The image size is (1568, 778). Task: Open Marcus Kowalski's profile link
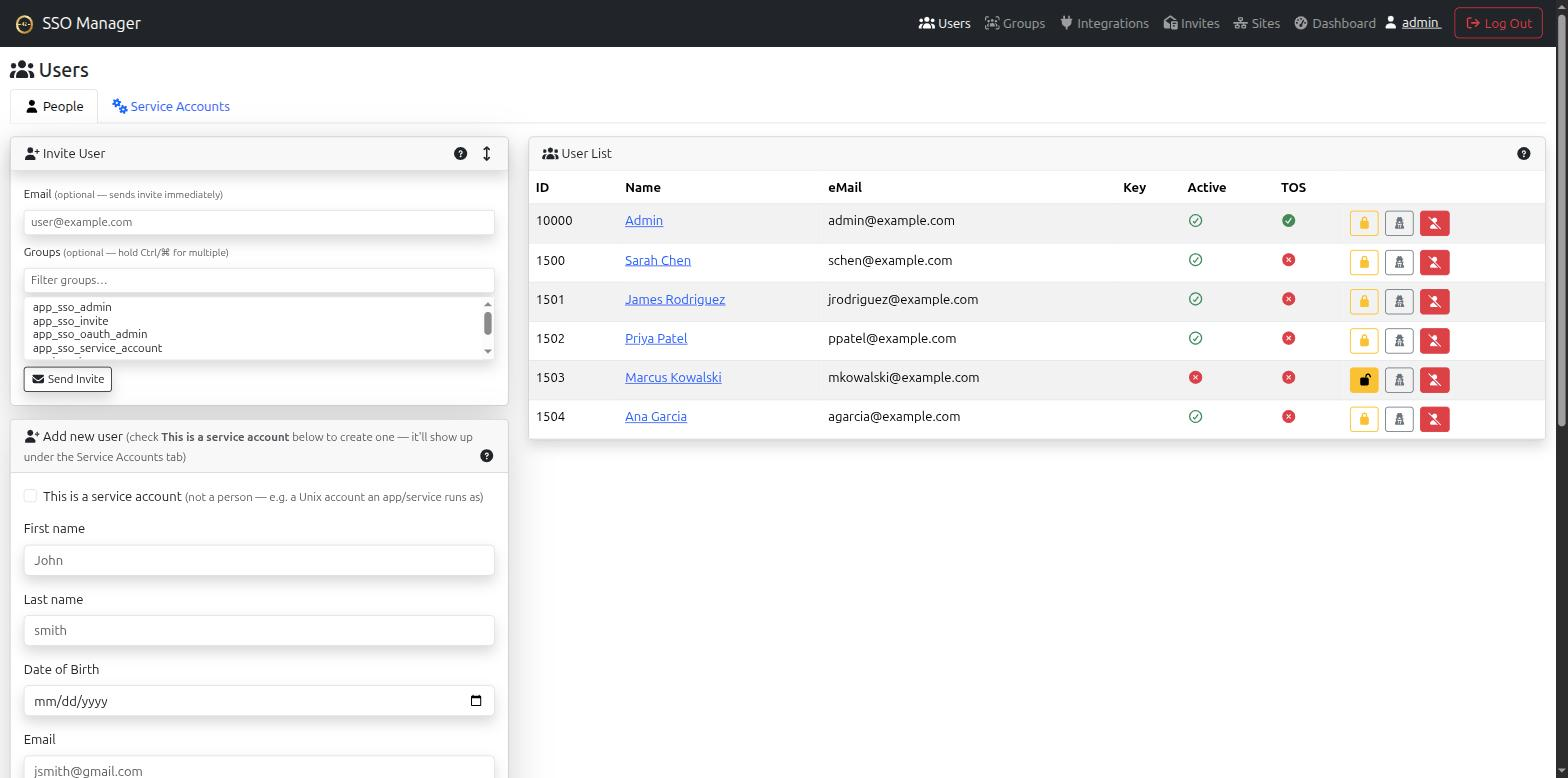pos(673,377)
